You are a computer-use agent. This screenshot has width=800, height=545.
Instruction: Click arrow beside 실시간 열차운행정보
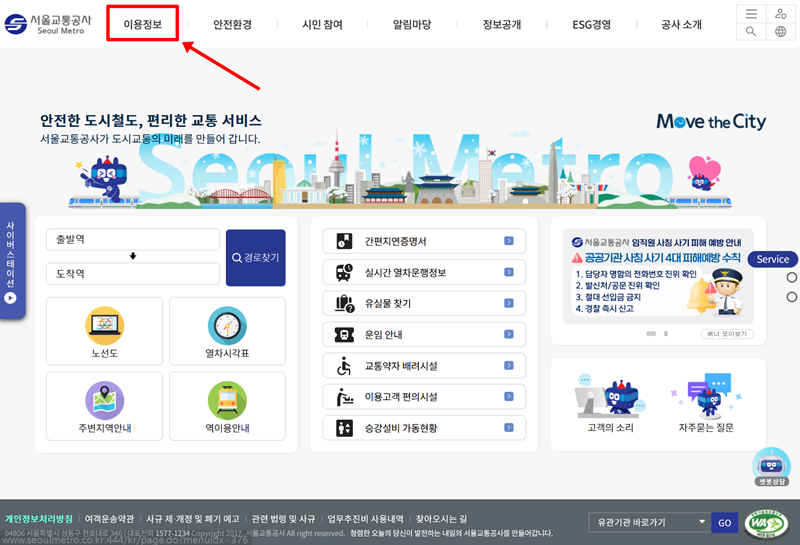pos(509,272)
